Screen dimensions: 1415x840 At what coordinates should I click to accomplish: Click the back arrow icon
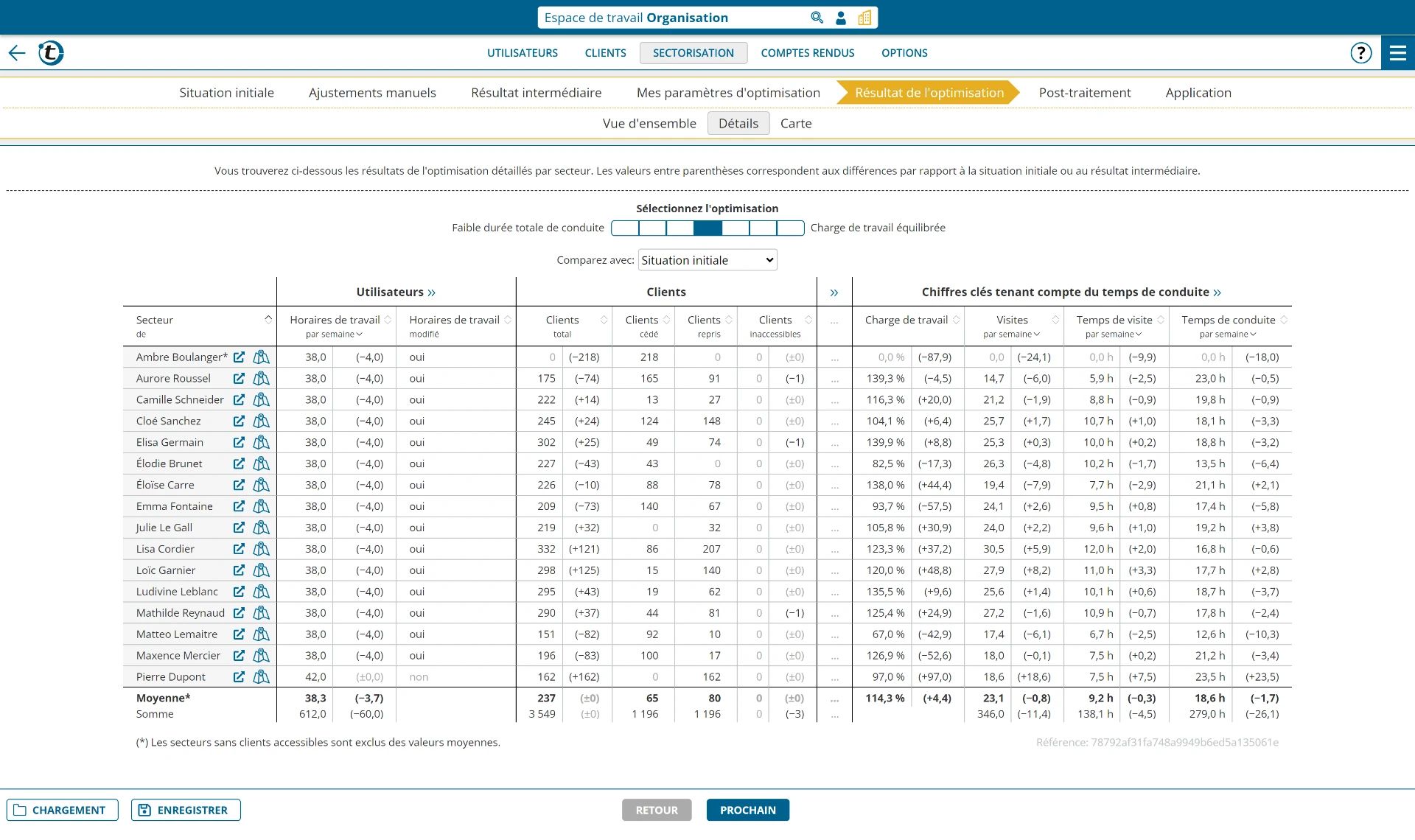pos(17,53)
